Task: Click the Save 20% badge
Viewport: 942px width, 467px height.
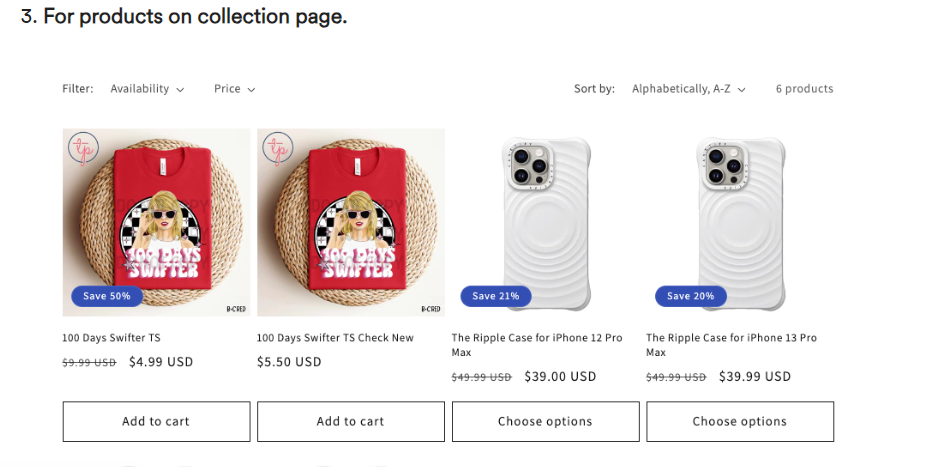Action: tap(691, 296)
